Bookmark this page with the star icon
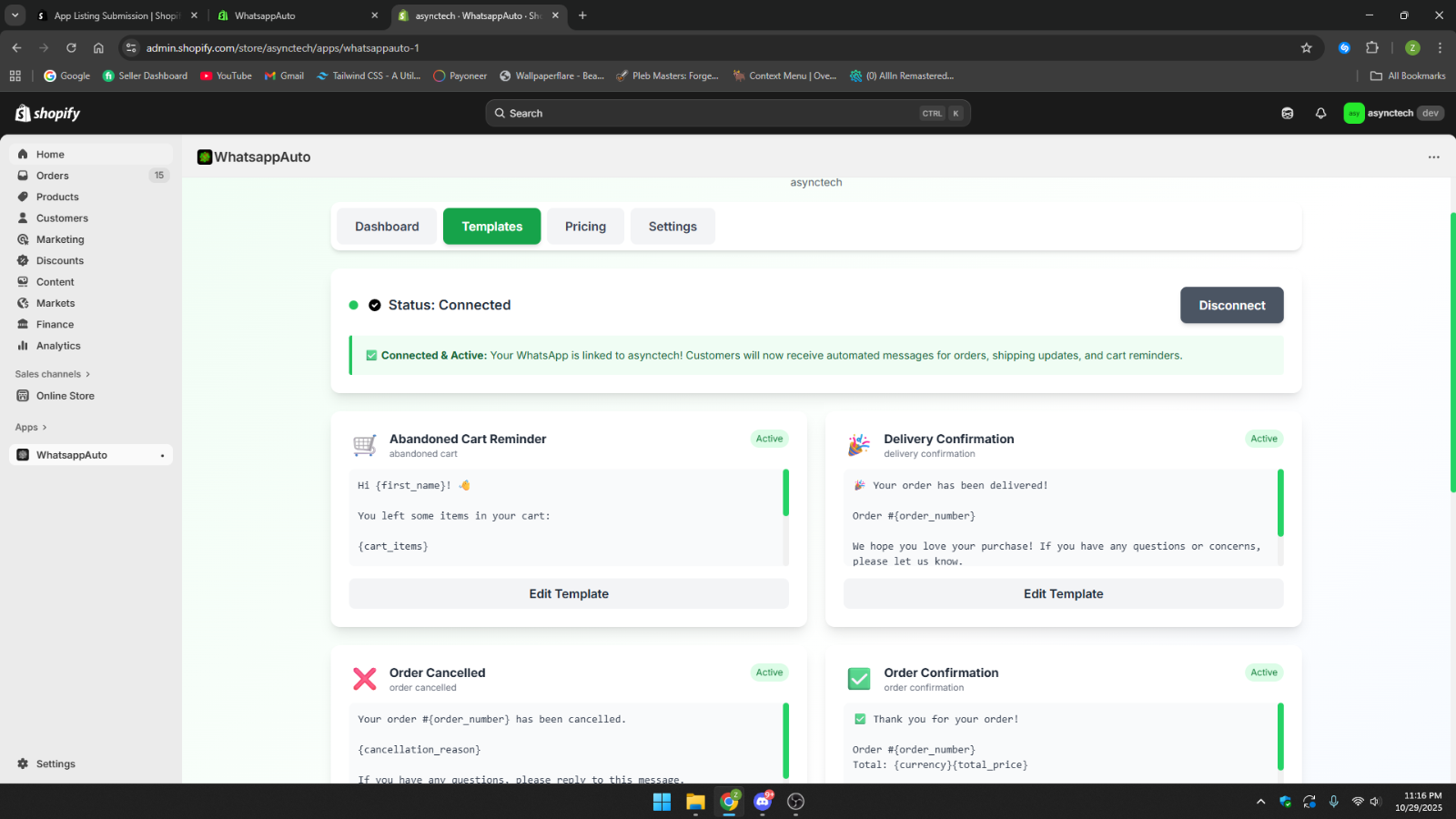1456x819 pixels. [1307, 48]
